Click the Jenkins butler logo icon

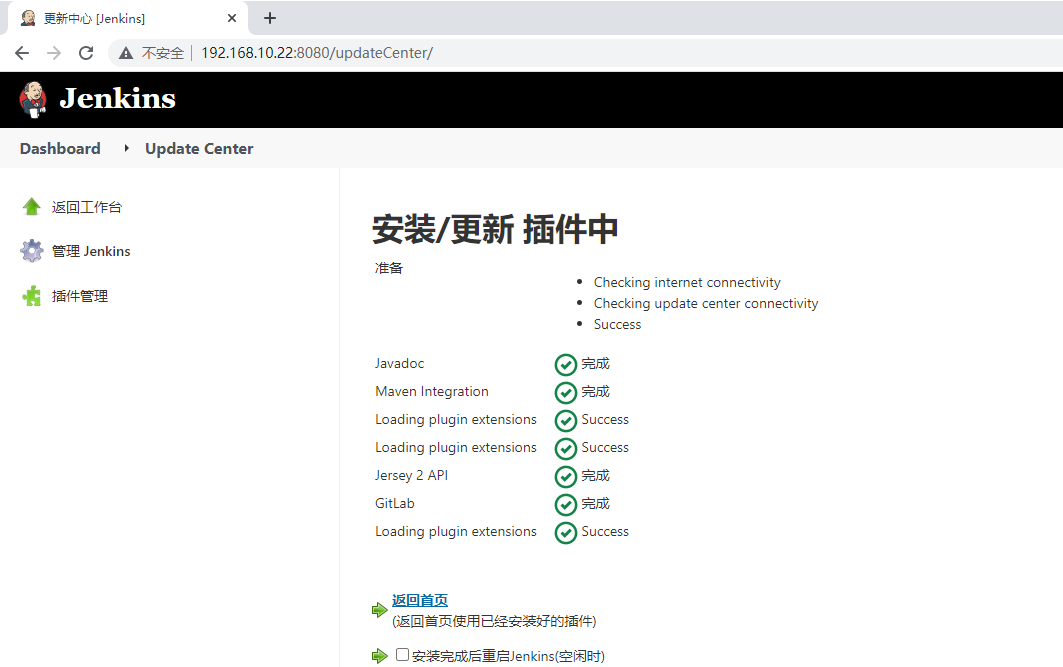33,99
